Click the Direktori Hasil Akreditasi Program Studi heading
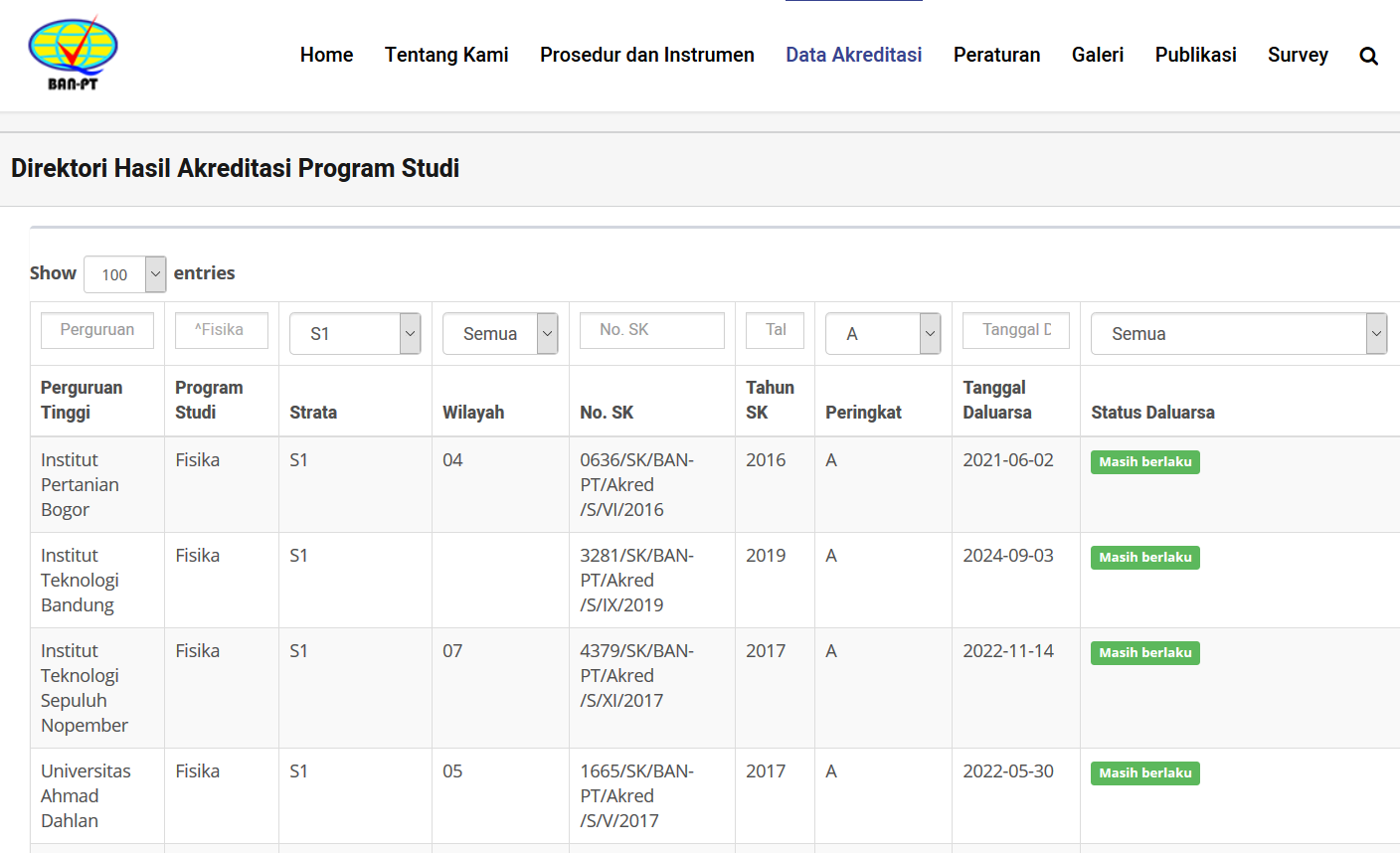This screenshot has height=853, width=1400. 235,168
